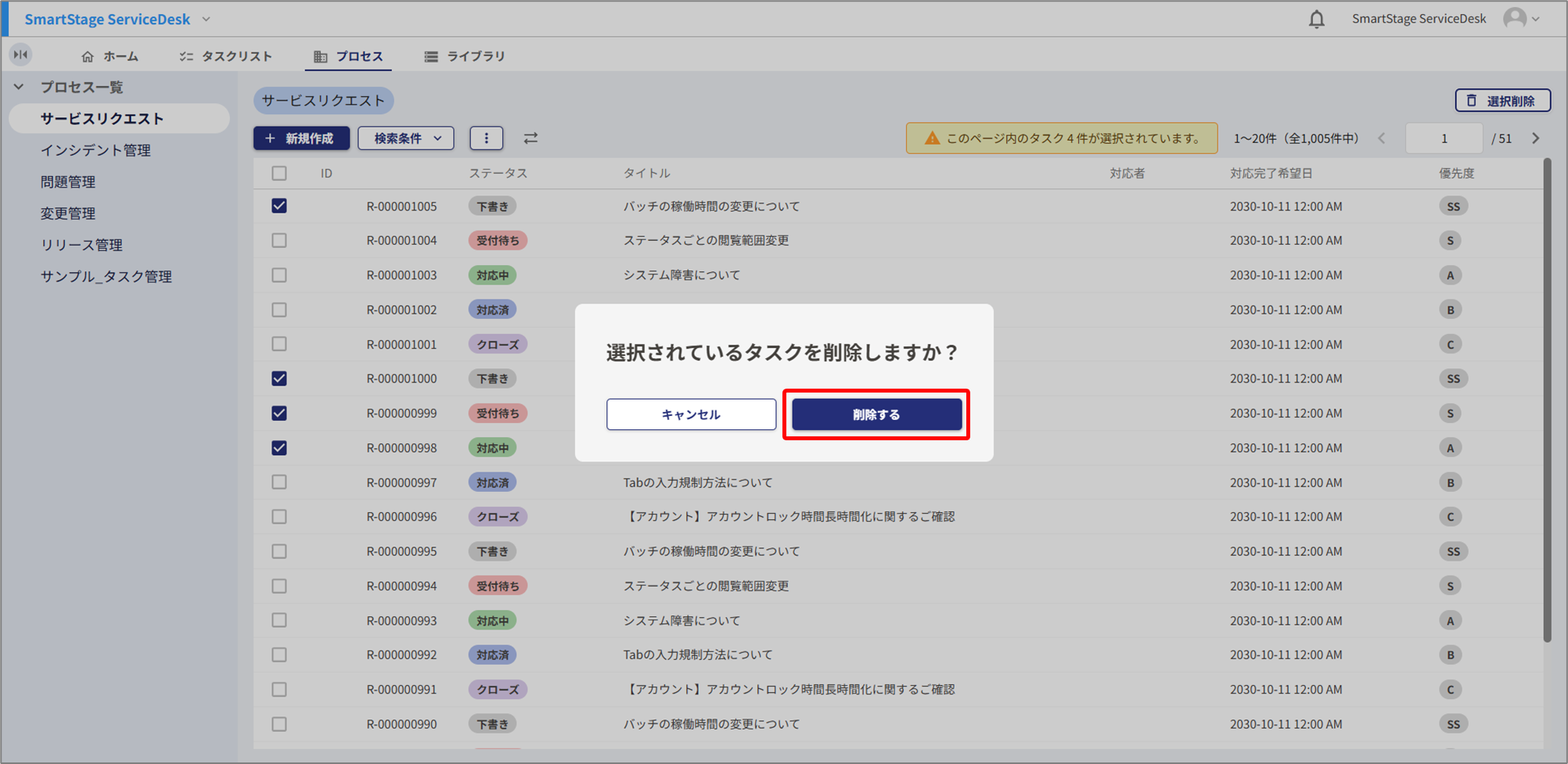Expand the SmartStage ServiceDesk title dropdown
The image size is (1568, 764).
(x=207, y=19)
